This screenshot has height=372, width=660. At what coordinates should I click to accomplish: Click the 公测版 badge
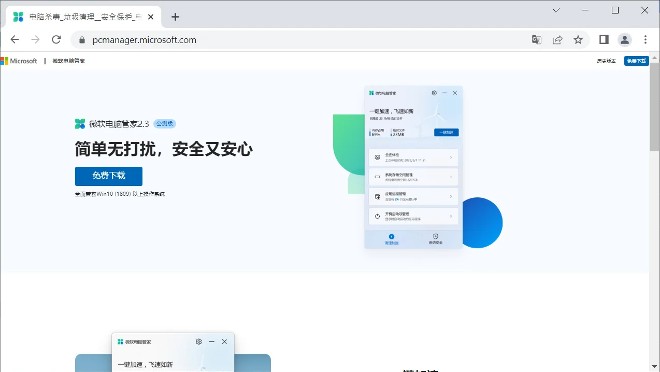pos(165,123)
